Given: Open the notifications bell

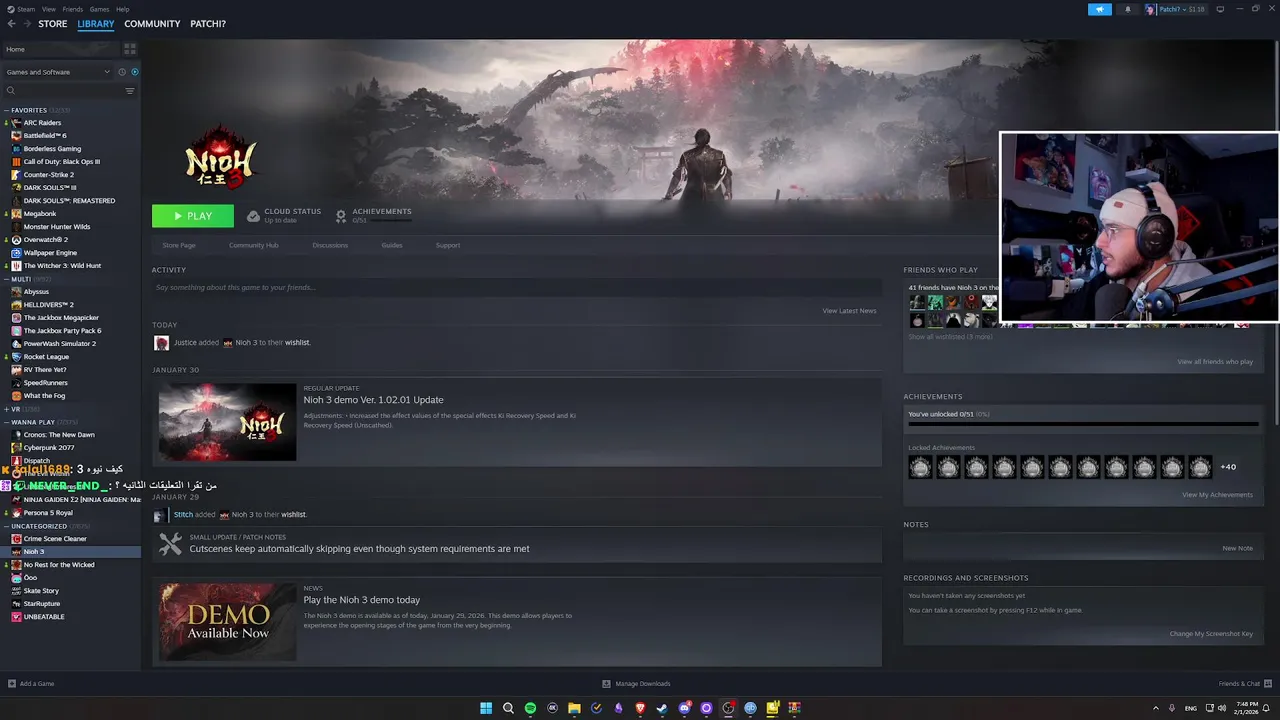Looking at the screenshot, I should [x=1128, y=9].
